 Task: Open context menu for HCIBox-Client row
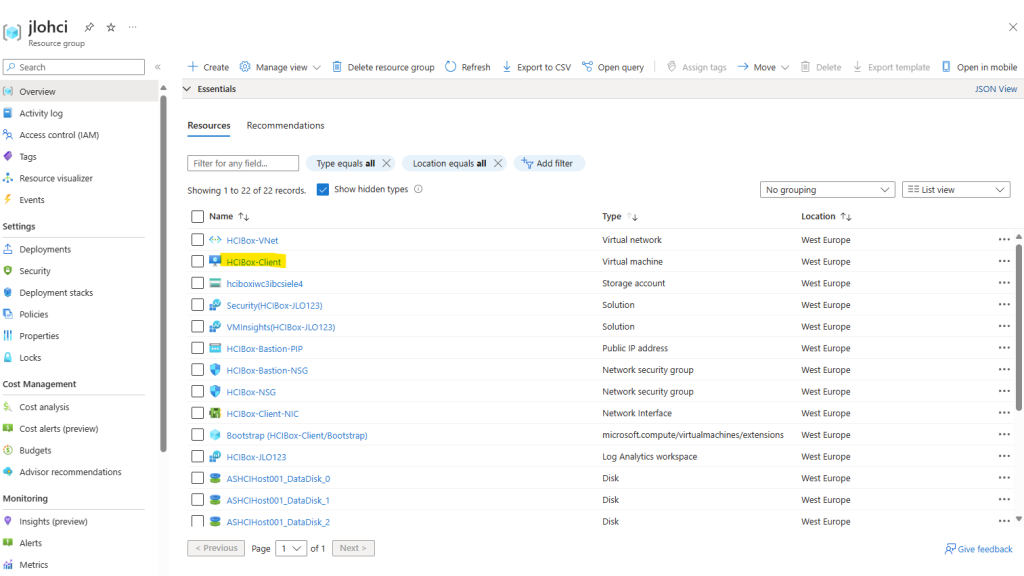point(1004,261)
